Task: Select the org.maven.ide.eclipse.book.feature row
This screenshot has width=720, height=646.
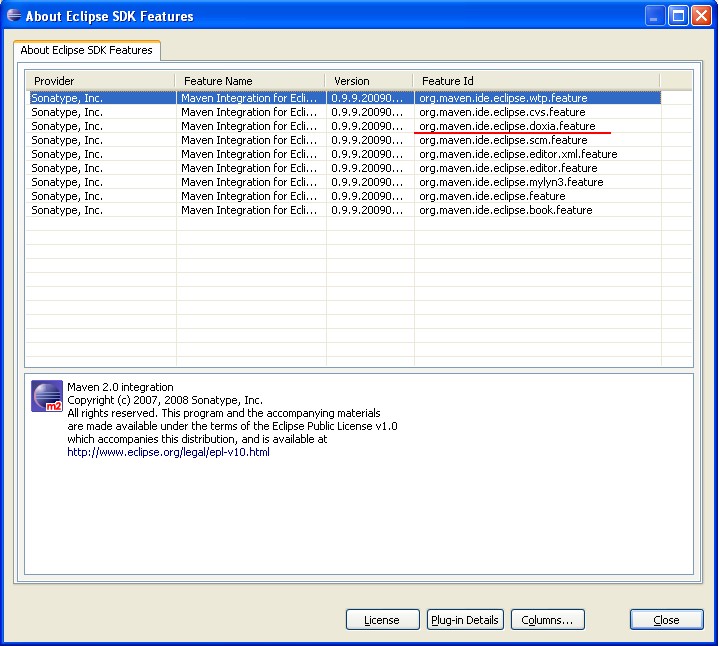Action: [x=344, y=210]
